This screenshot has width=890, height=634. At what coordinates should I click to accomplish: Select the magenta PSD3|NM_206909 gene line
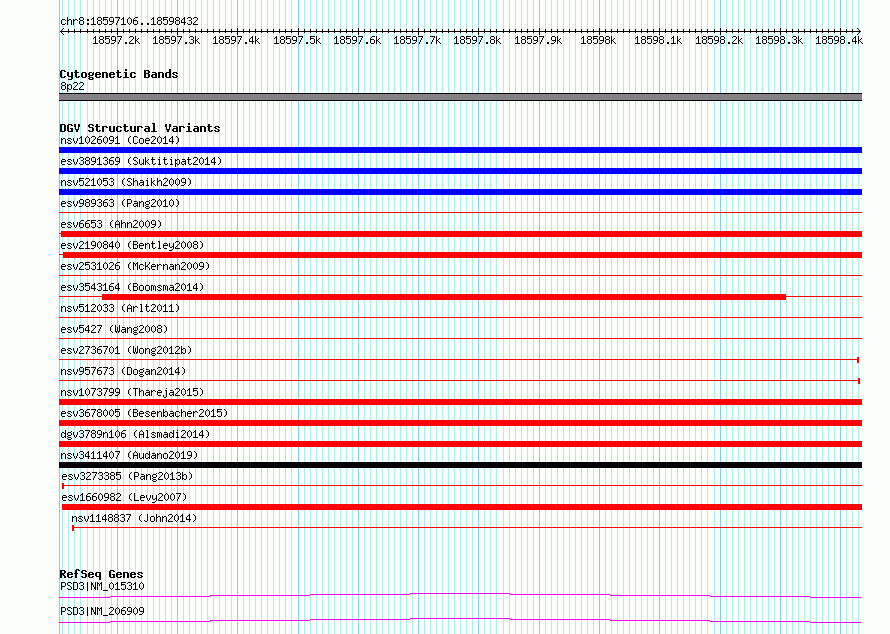pyautogui.click(x=460, y=620)
